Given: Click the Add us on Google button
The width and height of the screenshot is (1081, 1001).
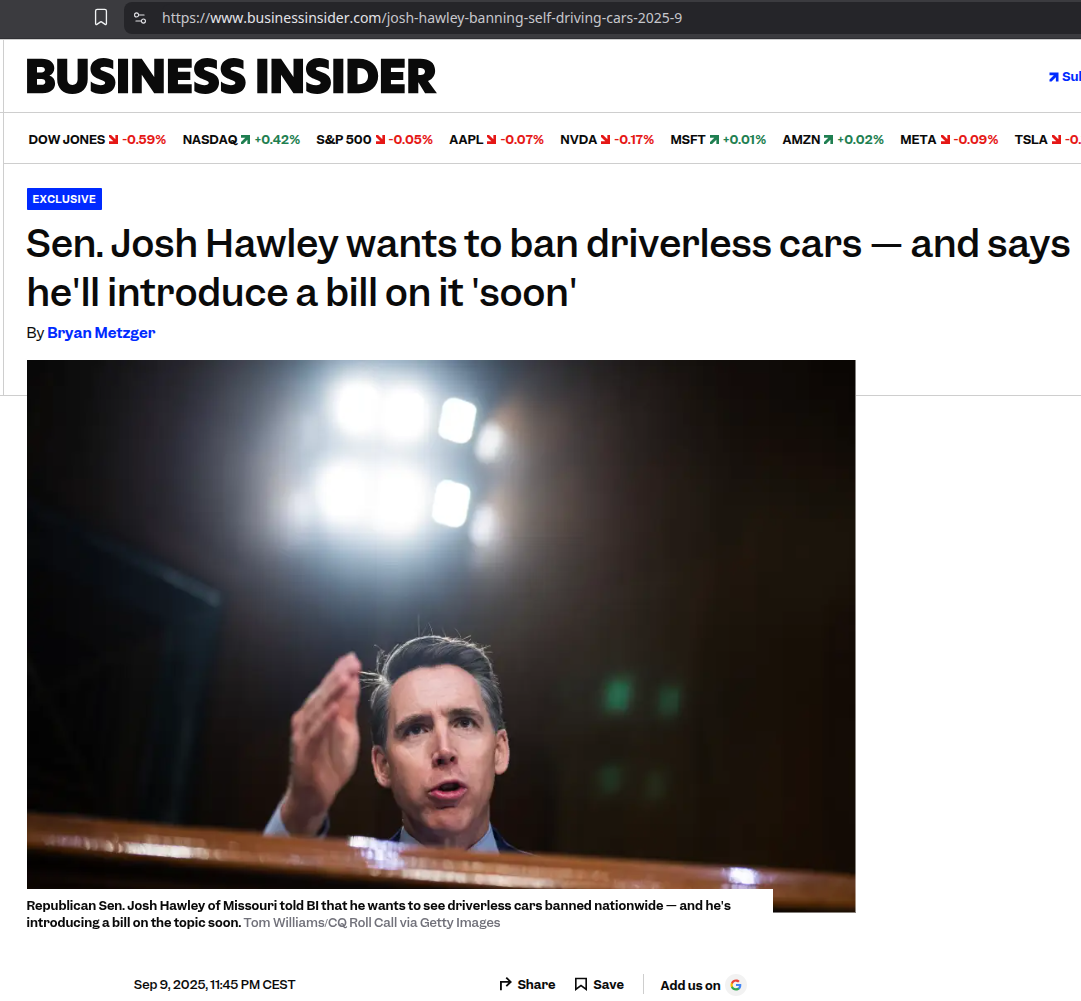Looking at the screenshot, I should pos(701,985).
